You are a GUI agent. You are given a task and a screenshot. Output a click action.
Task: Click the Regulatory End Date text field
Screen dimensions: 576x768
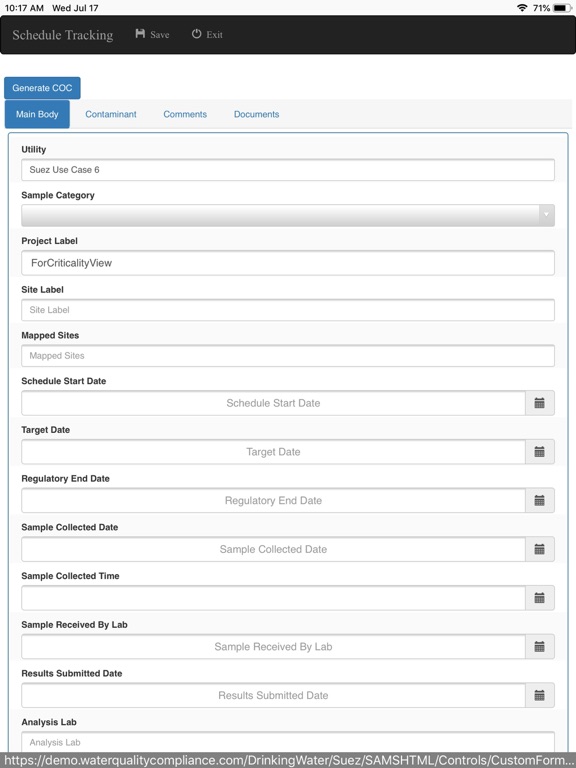[x=273, y=501]
